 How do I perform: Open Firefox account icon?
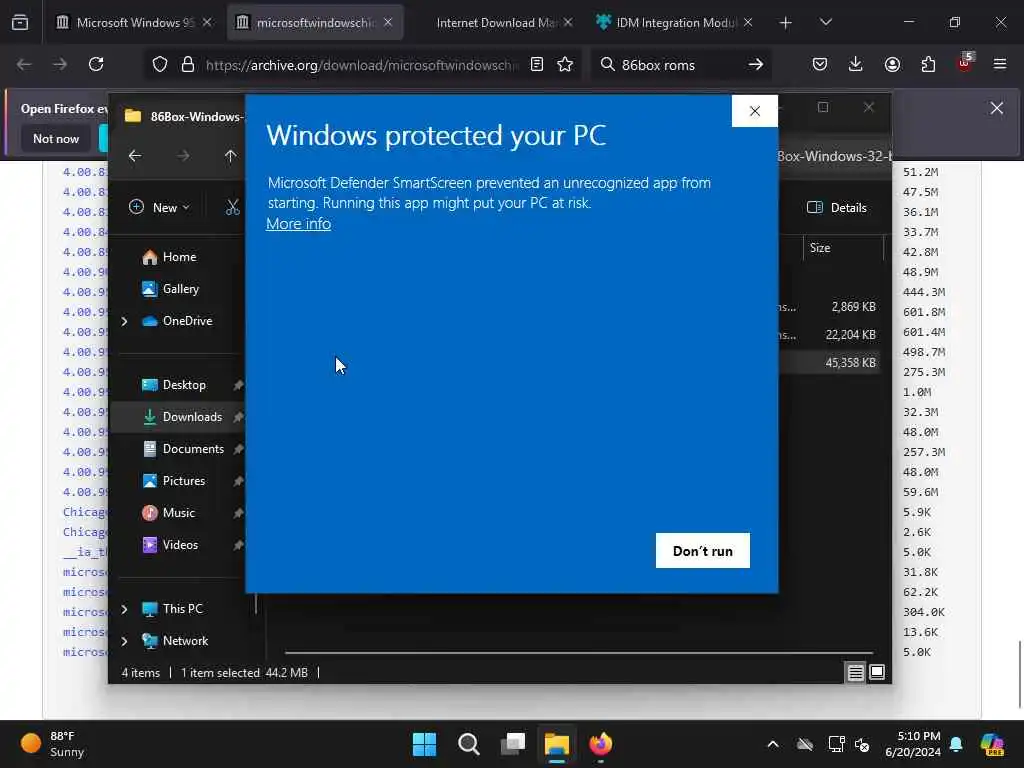click(892, 65)
